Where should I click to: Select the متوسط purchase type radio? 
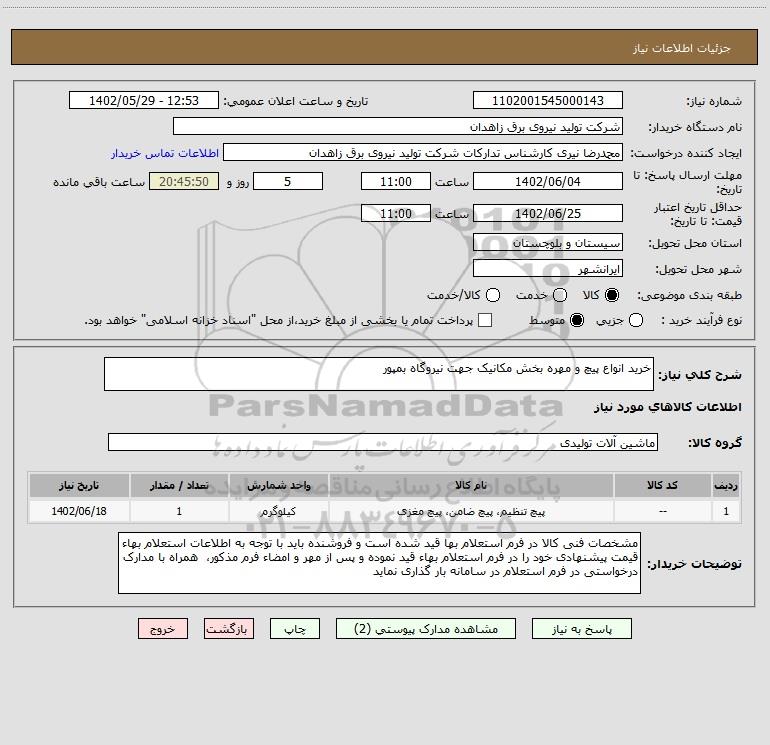pos(577,320)
